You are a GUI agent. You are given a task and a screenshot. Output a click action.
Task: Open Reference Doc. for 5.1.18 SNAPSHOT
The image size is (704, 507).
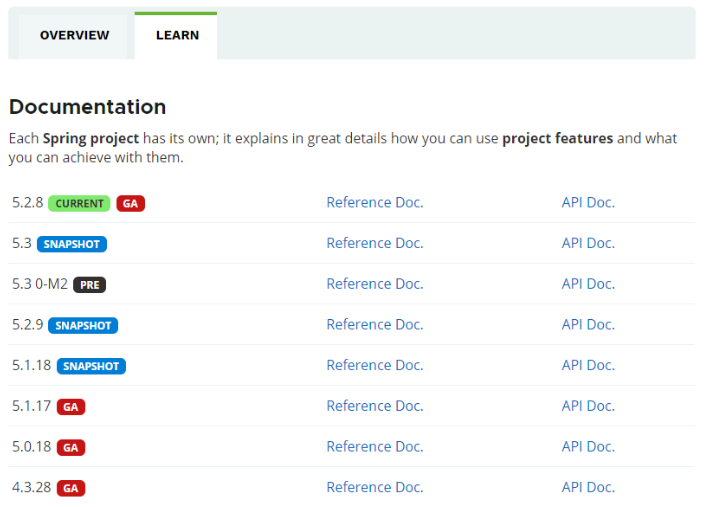tap(375, 366)
